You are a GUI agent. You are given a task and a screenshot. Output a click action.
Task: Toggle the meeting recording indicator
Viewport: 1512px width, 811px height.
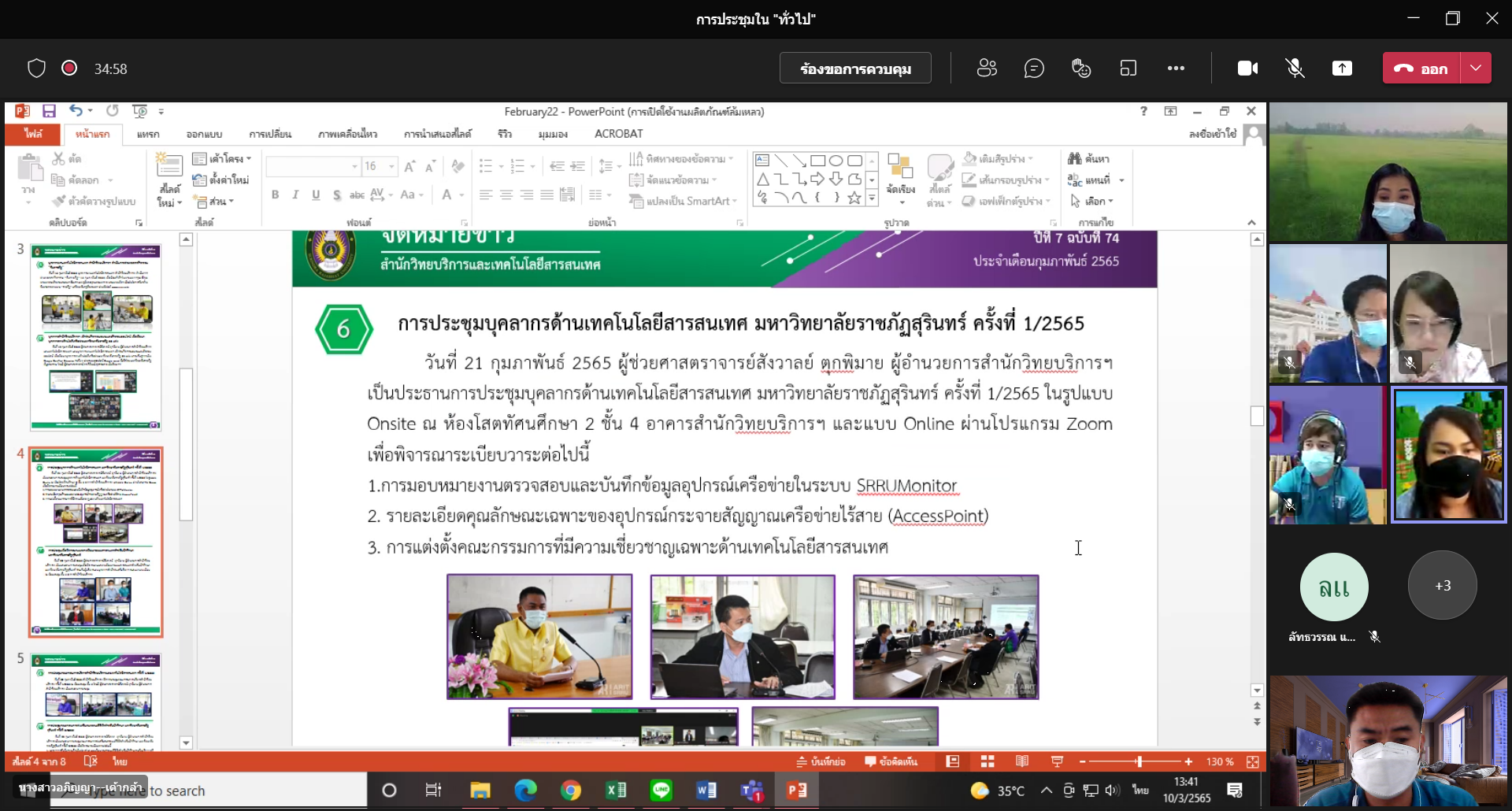click(x=69, y=69)
